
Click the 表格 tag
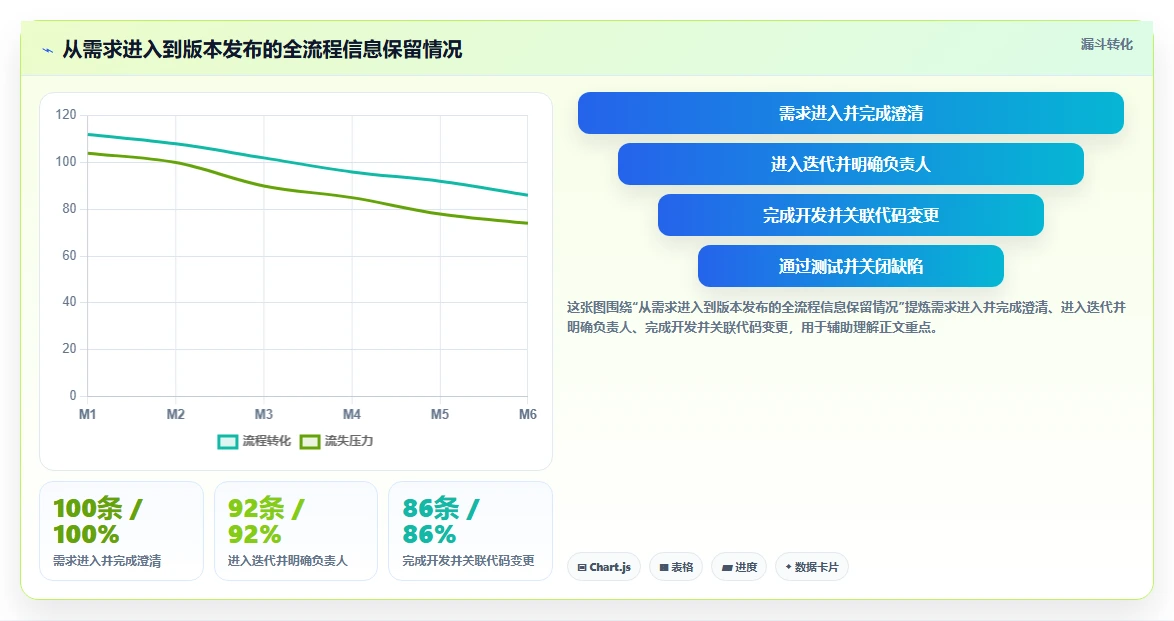pos(676,567)
